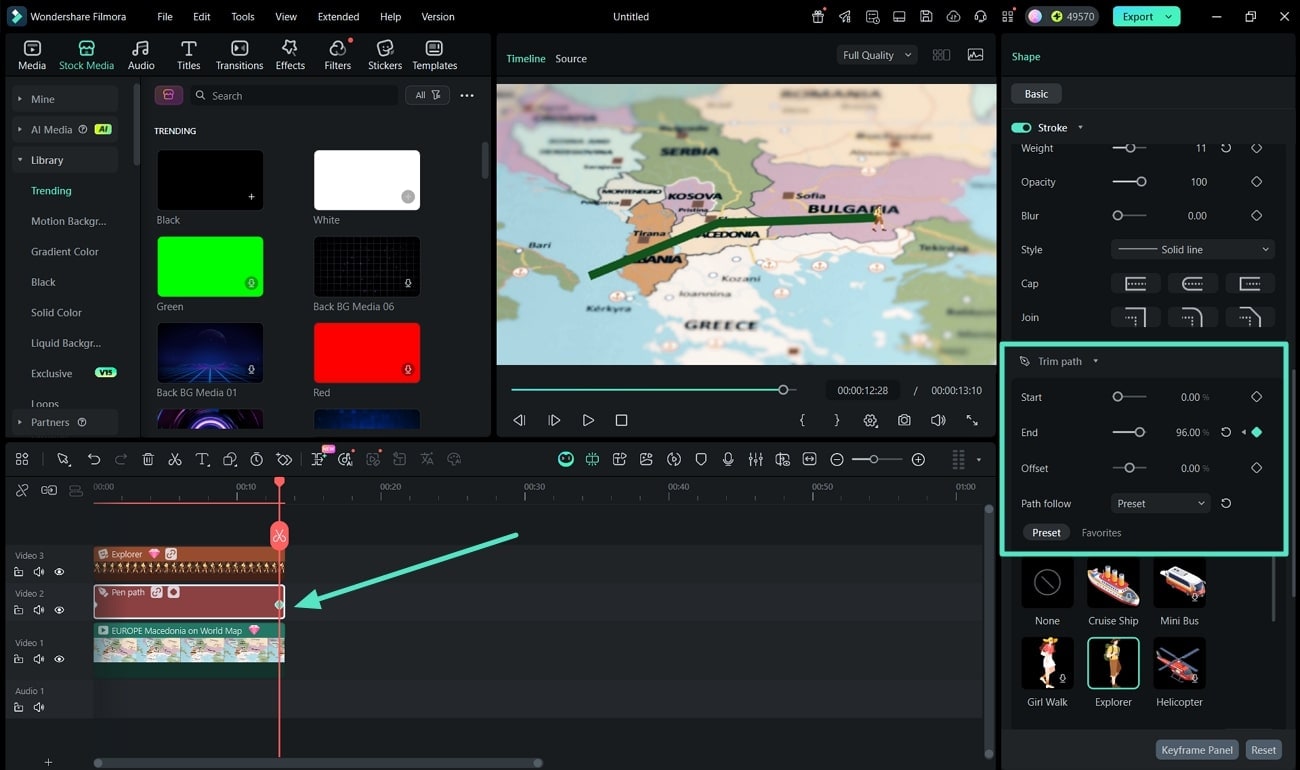Viewport: 1300px width, 770px height.
Task: Open the Style dropdown showing Solid line
Action: [x=1192, y=249]
